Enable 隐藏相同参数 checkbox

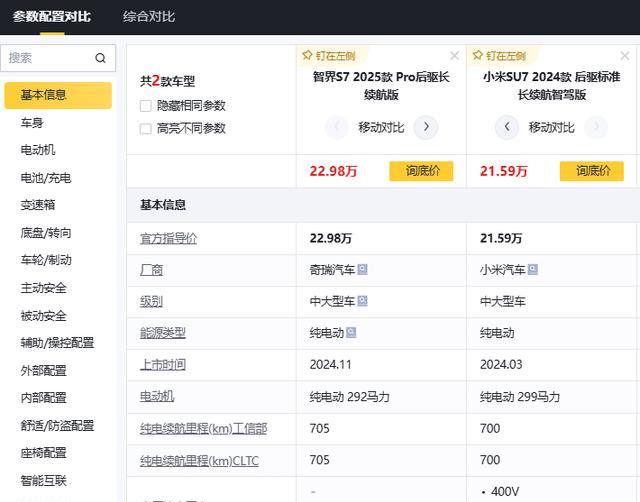(x=145, y=106)
